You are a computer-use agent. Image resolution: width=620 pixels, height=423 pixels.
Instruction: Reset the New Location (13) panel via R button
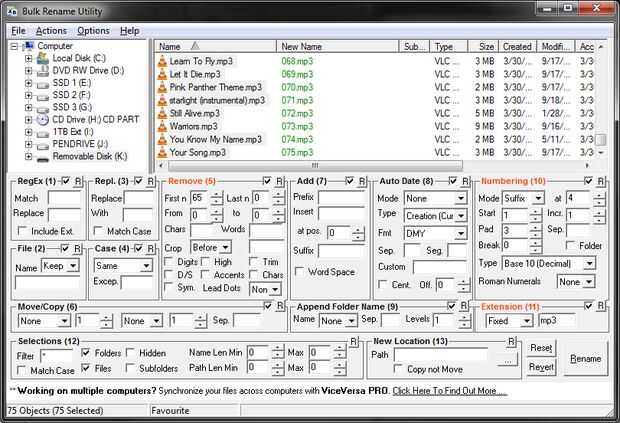click(x=512, y=342)
